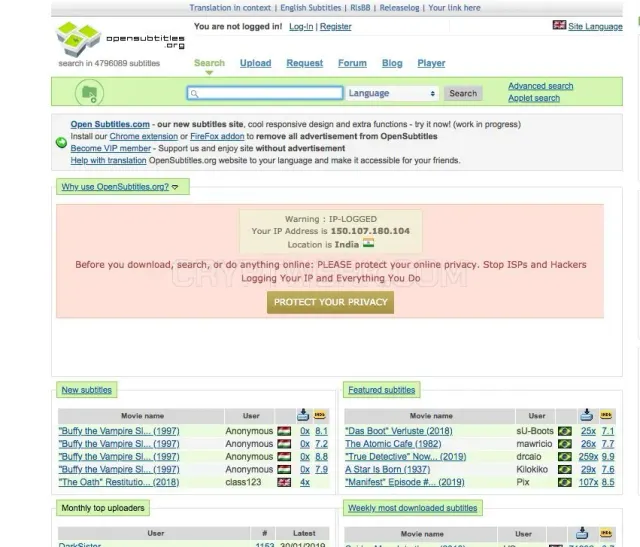This screenshot has width=640, height=547.
Task: Click Hungarian flag in Buffy row rated 7.2
Action: pos(284,444)
